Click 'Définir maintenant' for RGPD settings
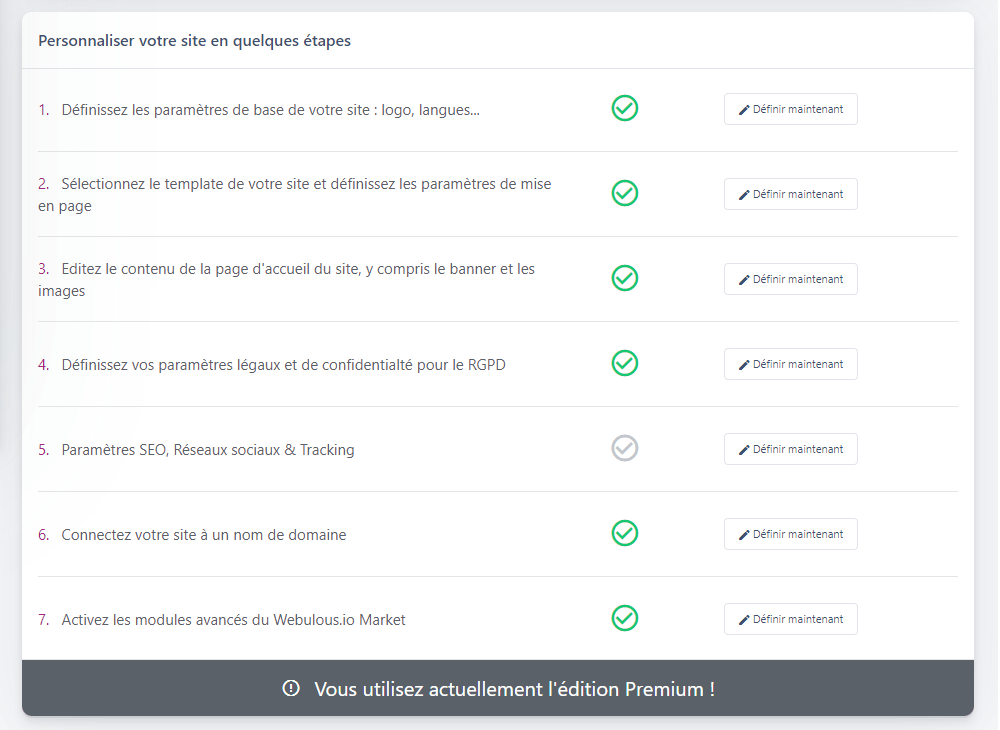 (x=790, y=364)
